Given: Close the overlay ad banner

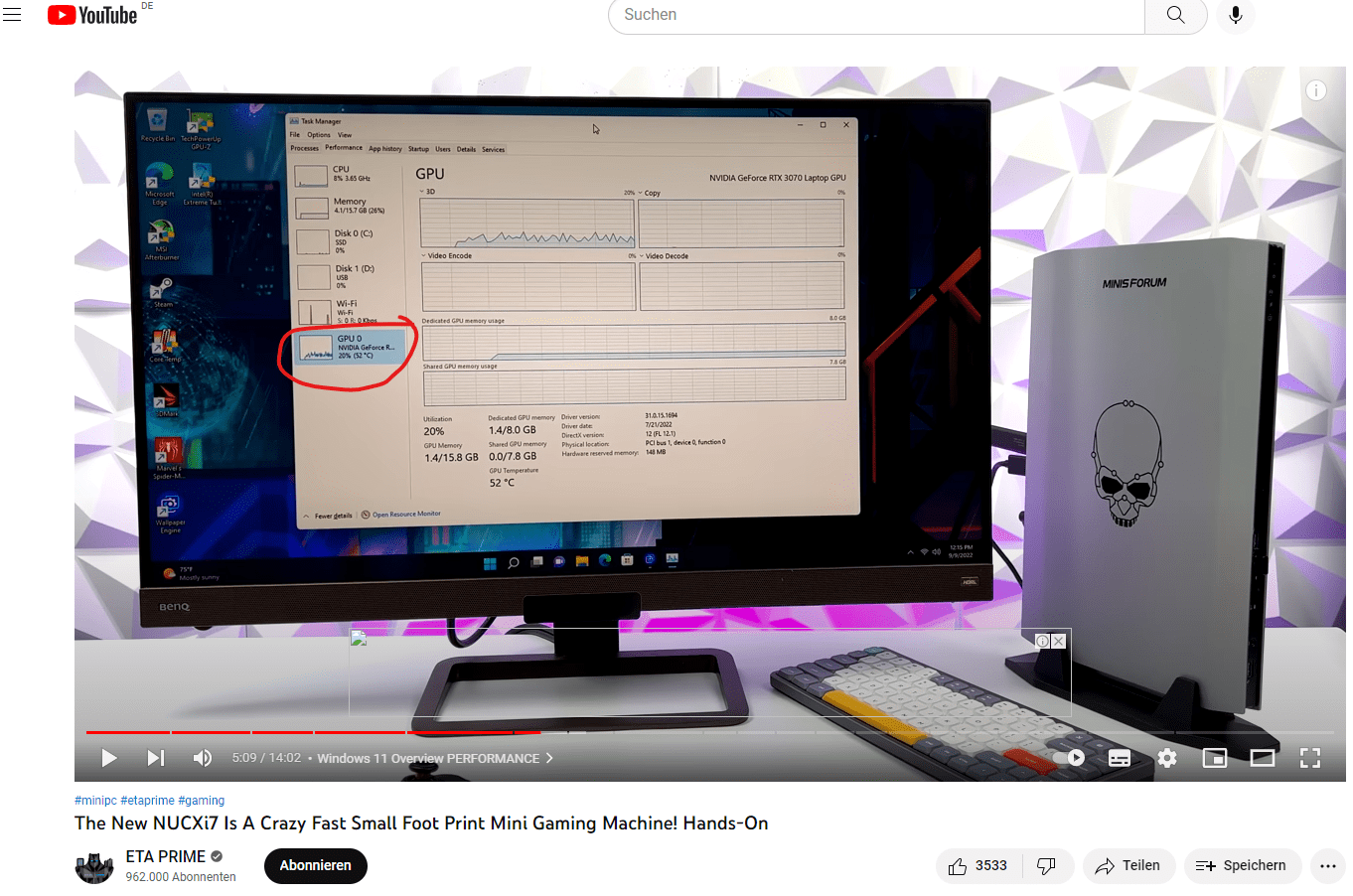Looking at the screenshot, I should click(x=1059, y=641).
